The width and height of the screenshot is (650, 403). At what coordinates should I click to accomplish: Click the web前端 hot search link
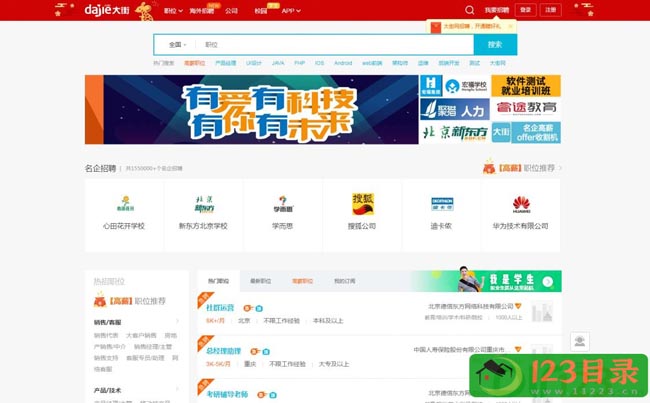point(372,63)
